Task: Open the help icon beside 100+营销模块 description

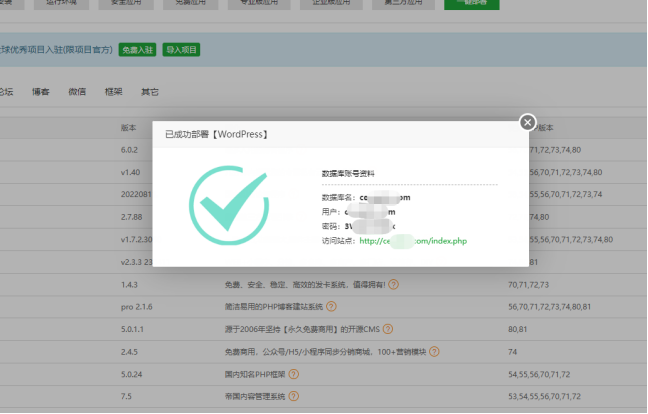Action: [x=434, y=352]
